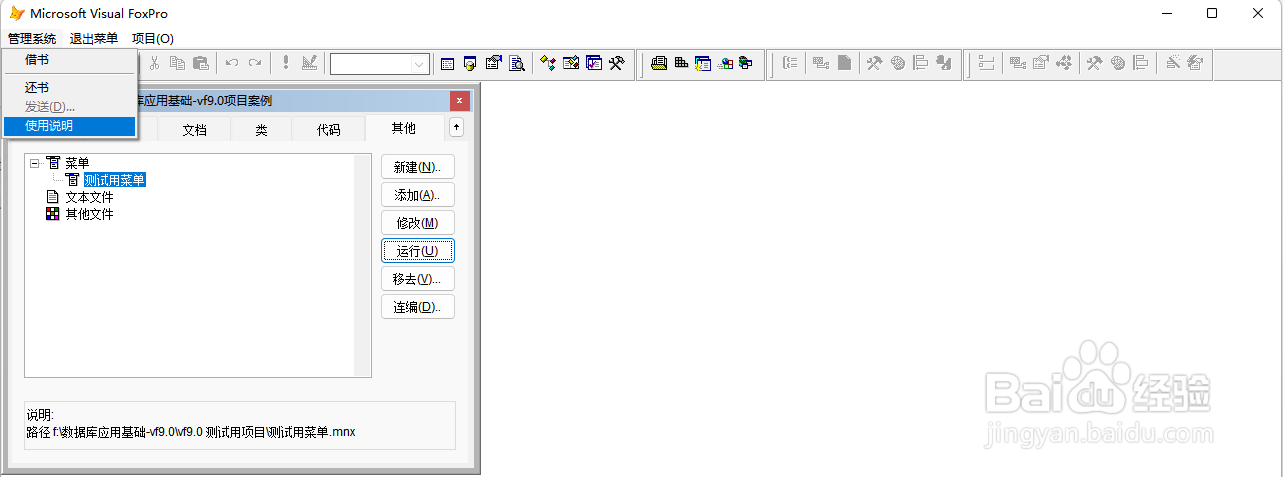1283x477 pixels.
Task: Open the Command Window toolbar icon
Action: tap(447, 63)
